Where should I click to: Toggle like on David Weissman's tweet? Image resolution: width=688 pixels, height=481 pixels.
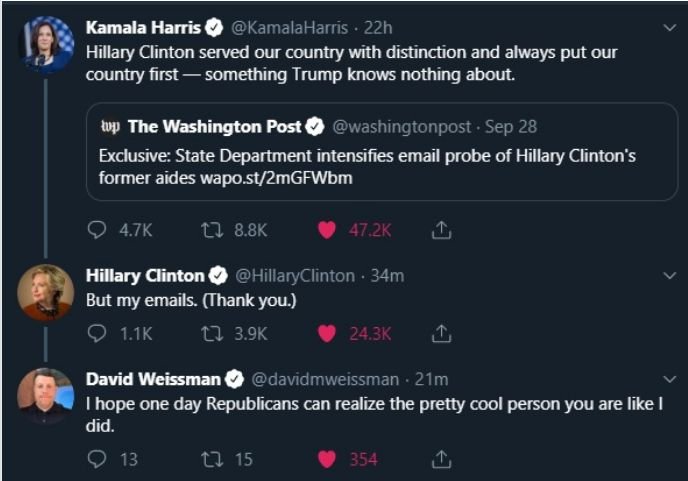pyautogui.click(x=325, y=459)
